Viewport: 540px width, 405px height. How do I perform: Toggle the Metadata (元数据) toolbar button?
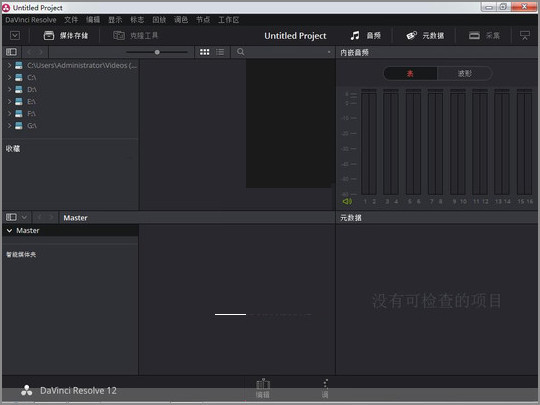pyautogui.click(x=425, y=35)
